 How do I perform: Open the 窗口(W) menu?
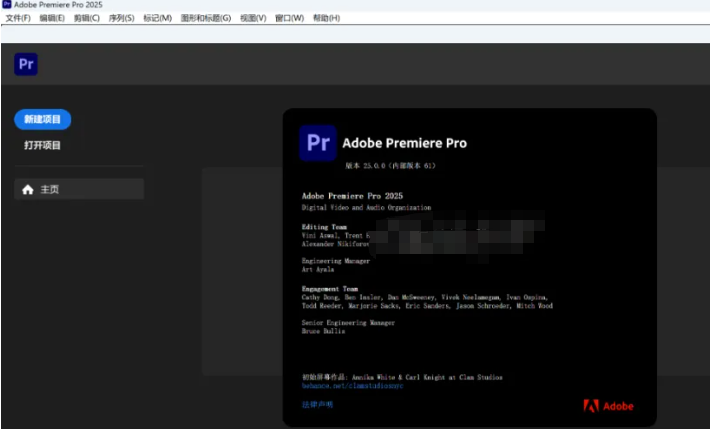coord(289,18)
